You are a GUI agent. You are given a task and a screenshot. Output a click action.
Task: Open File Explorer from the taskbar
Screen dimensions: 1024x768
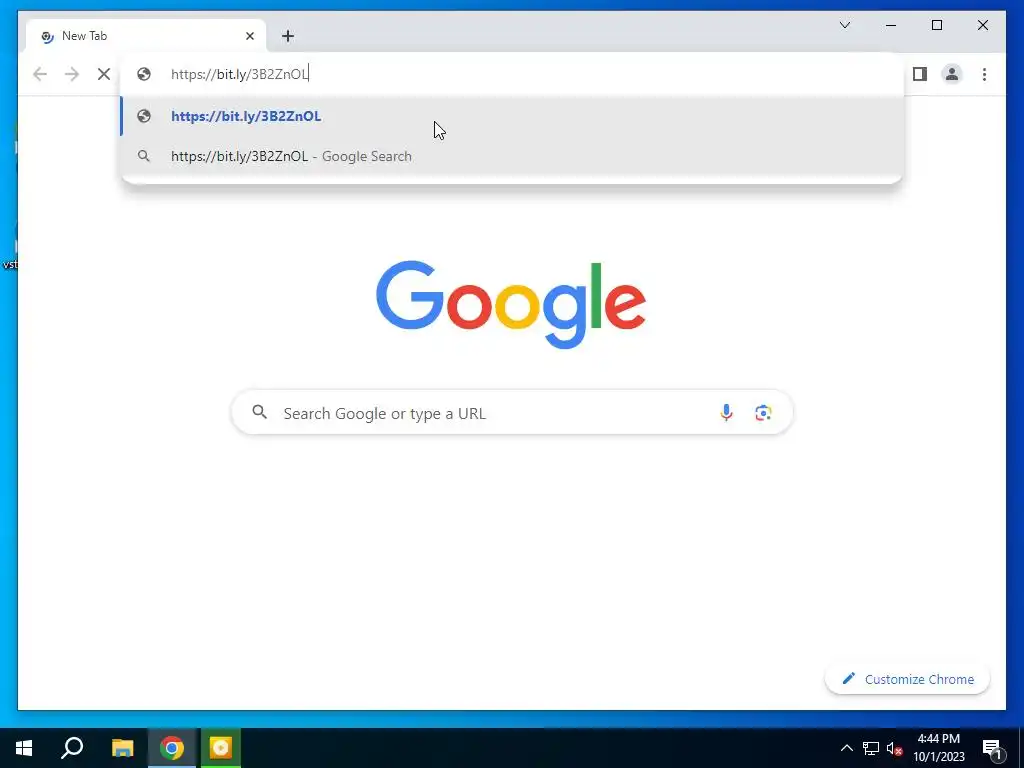point(122,748)
